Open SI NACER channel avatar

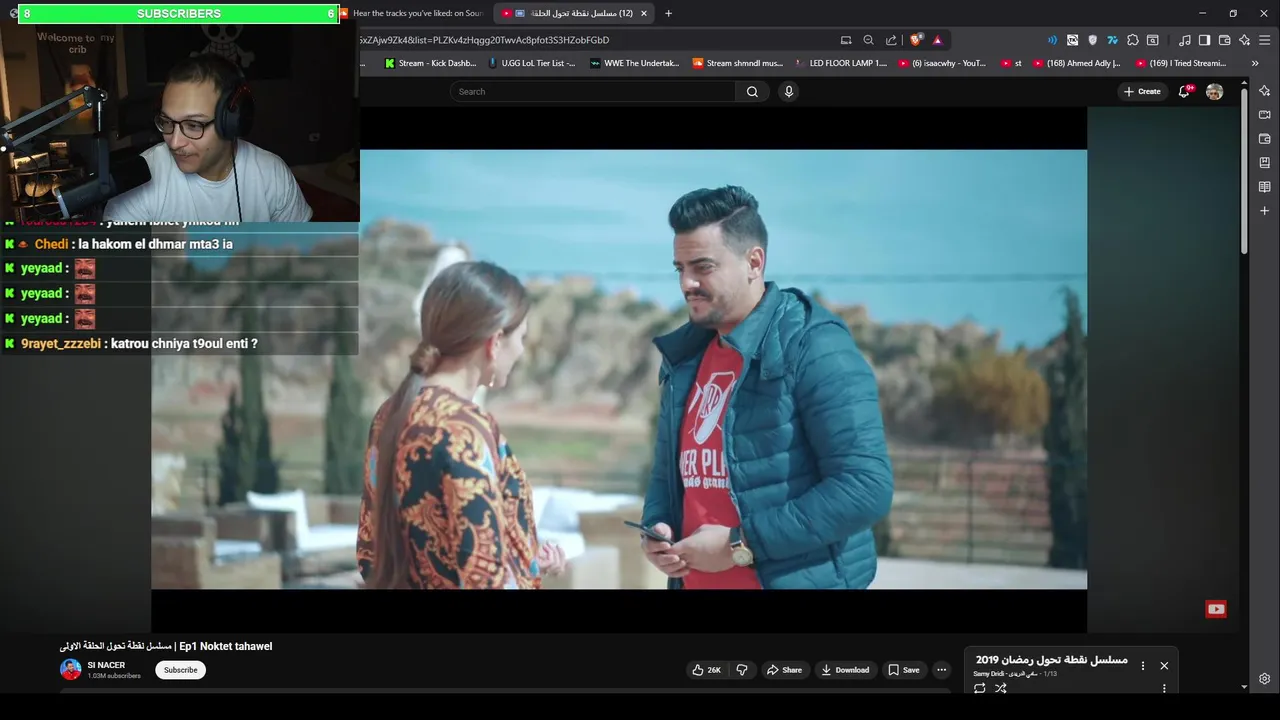[70, 670]
